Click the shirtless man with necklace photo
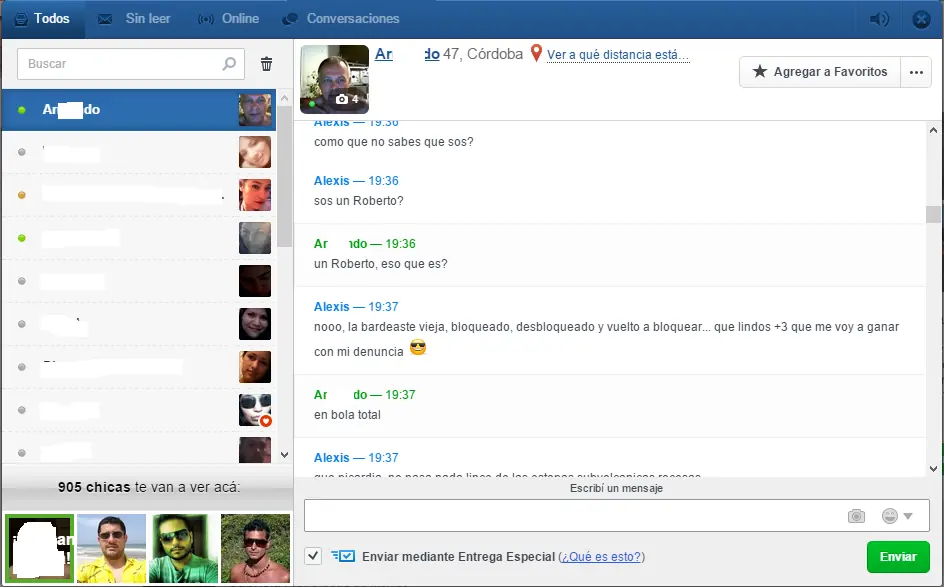The height and width of the screenshot is (587, 944). (255, 548)
